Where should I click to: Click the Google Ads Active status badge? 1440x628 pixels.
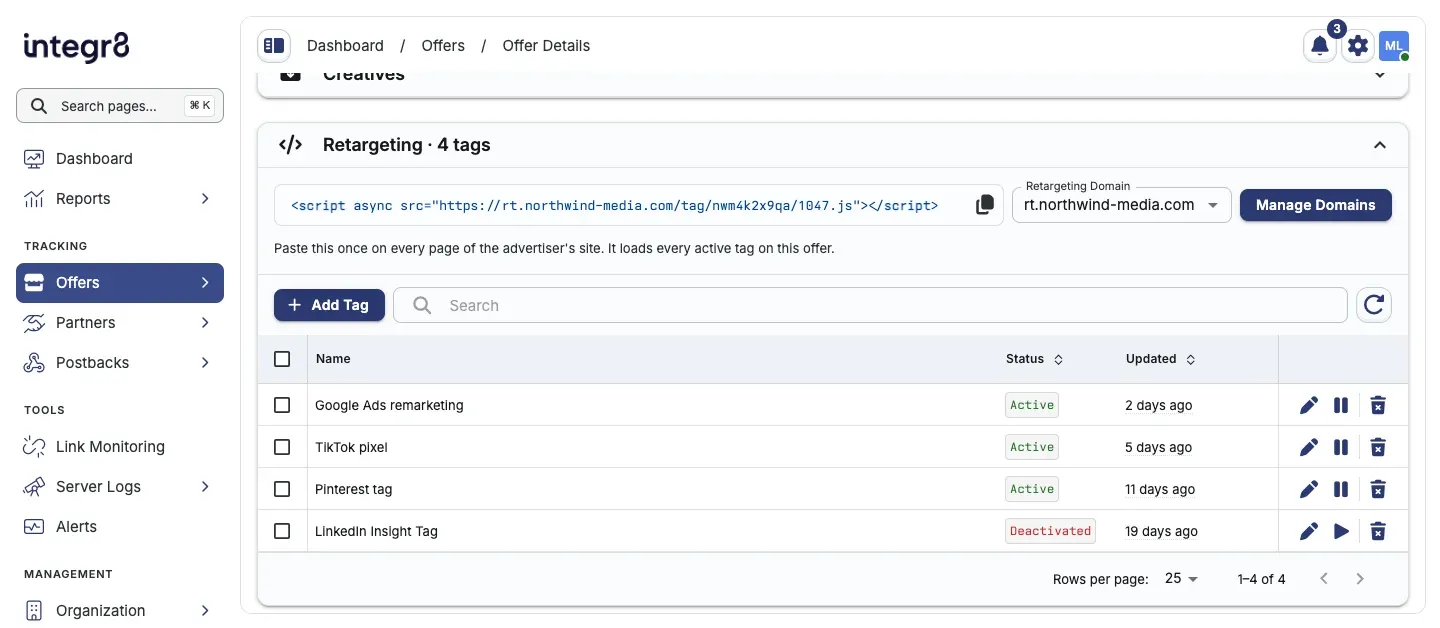coord(1032,405)
